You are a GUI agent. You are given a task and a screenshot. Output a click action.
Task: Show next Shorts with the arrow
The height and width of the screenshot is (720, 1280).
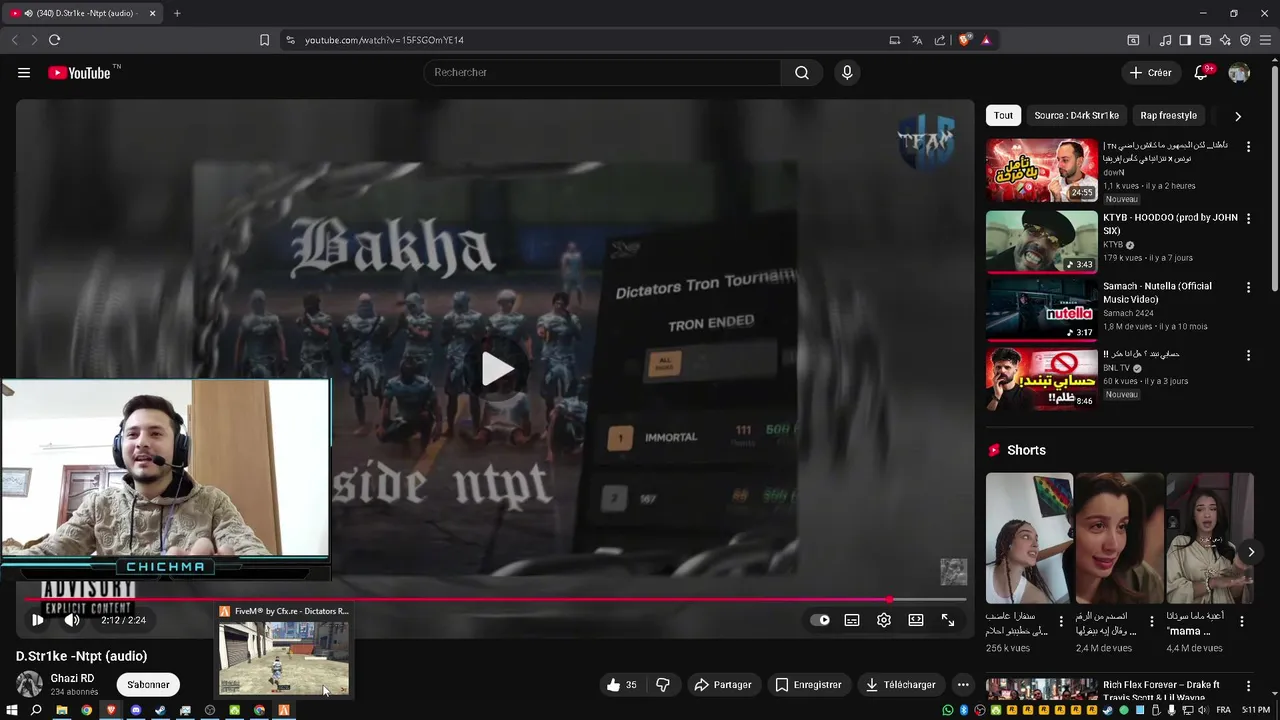[x=1251, y=552]
